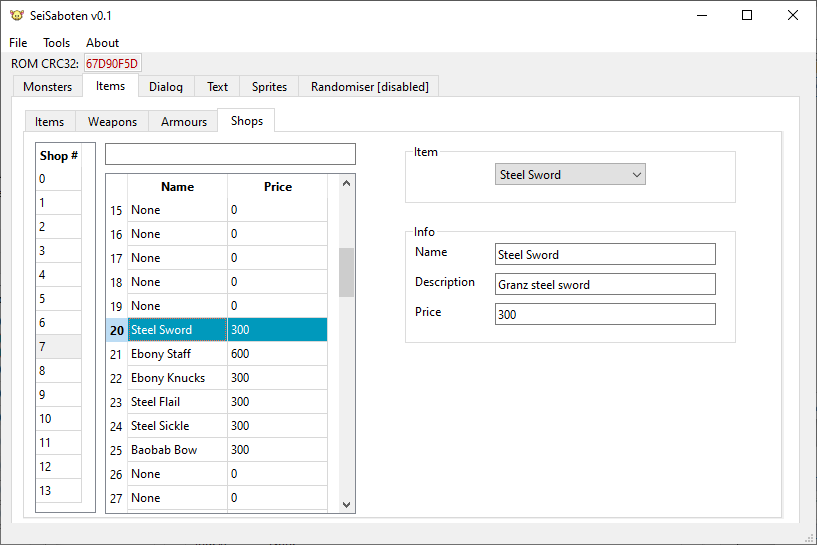Select shop number 12

(x=59, y=466)
